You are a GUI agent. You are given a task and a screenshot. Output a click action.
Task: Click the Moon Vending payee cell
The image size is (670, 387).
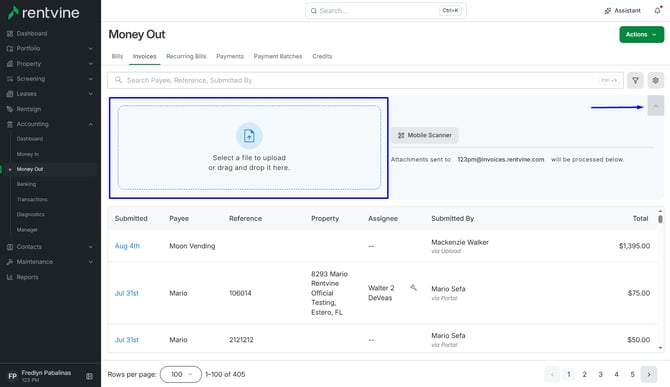click(192, 246)
